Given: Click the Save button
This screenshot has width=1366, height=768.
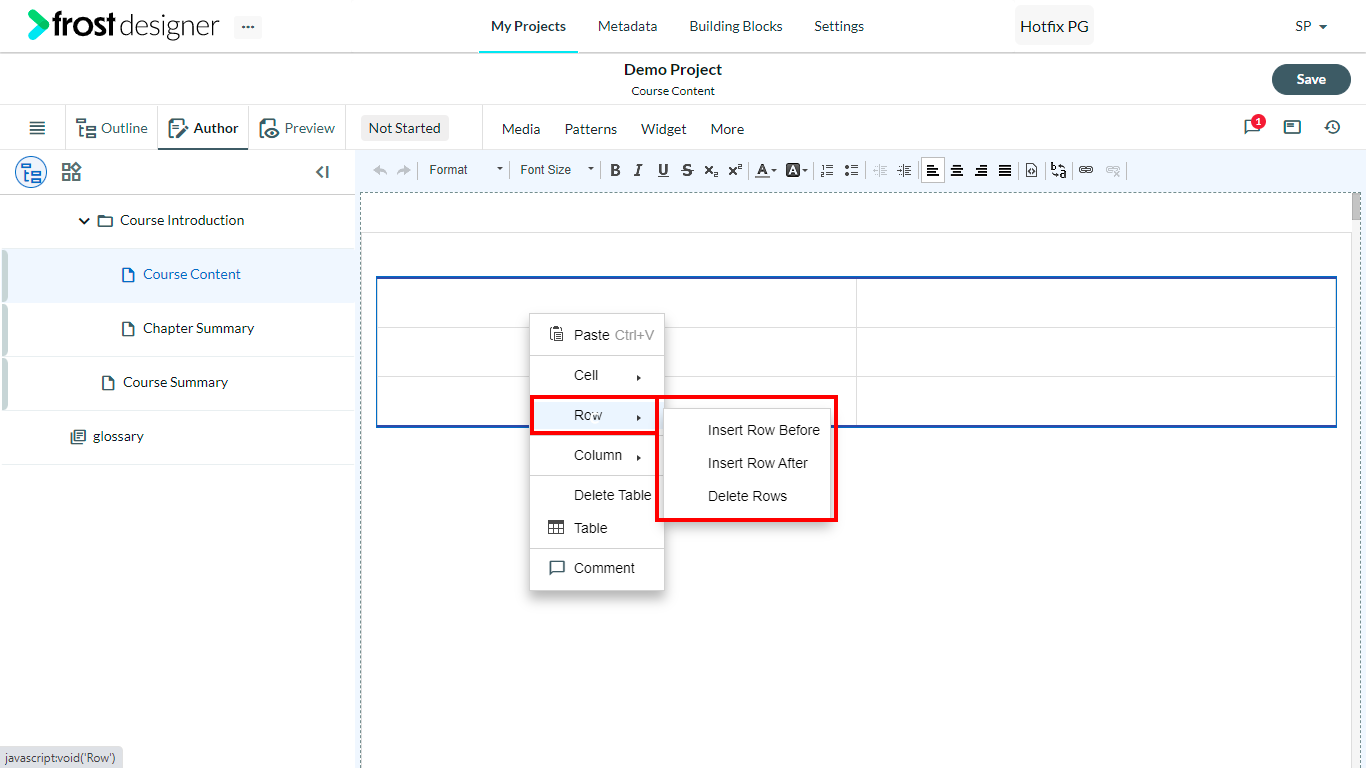Looking at the screenshot, I should pos(1311,79).
